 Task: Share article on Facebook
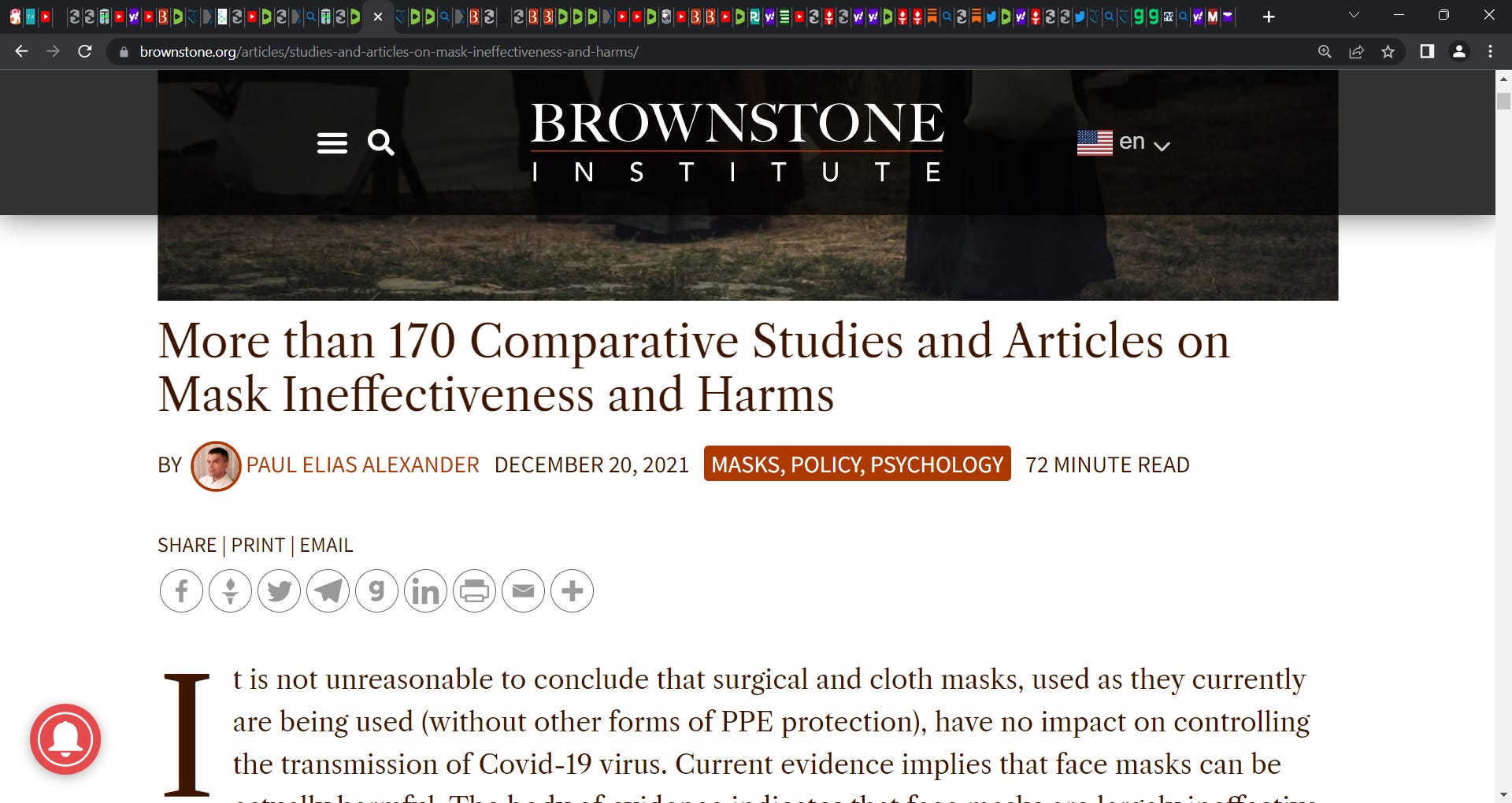click(x=181, y=590)
